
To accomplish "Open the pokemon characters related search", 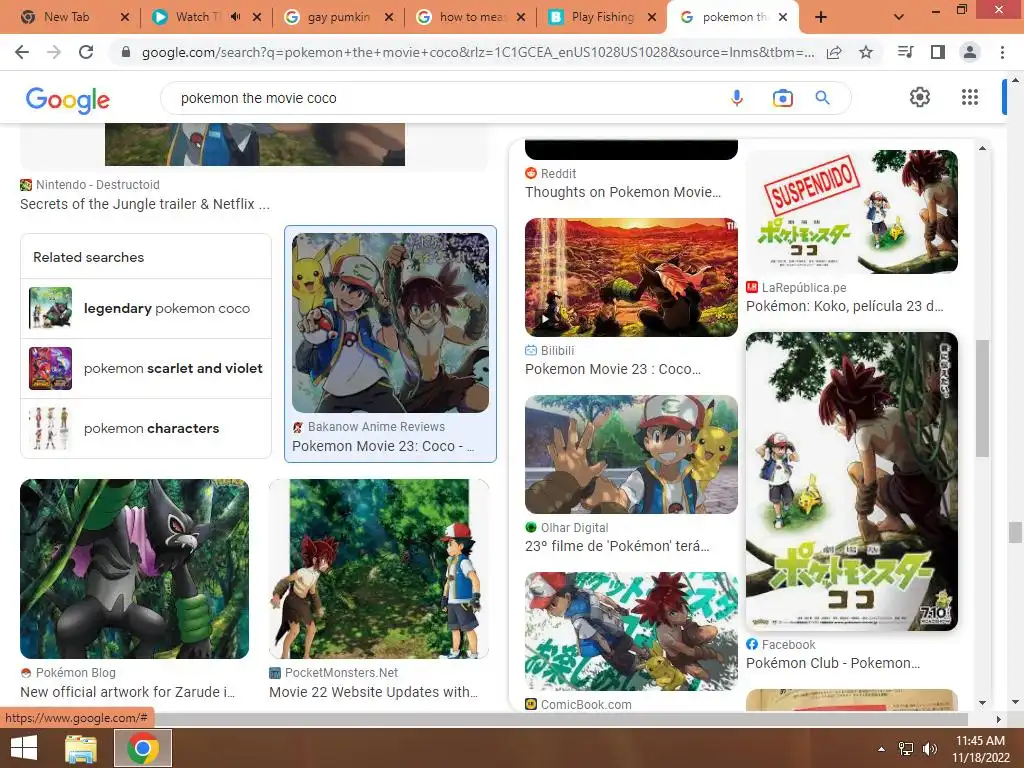I will 146,428.
